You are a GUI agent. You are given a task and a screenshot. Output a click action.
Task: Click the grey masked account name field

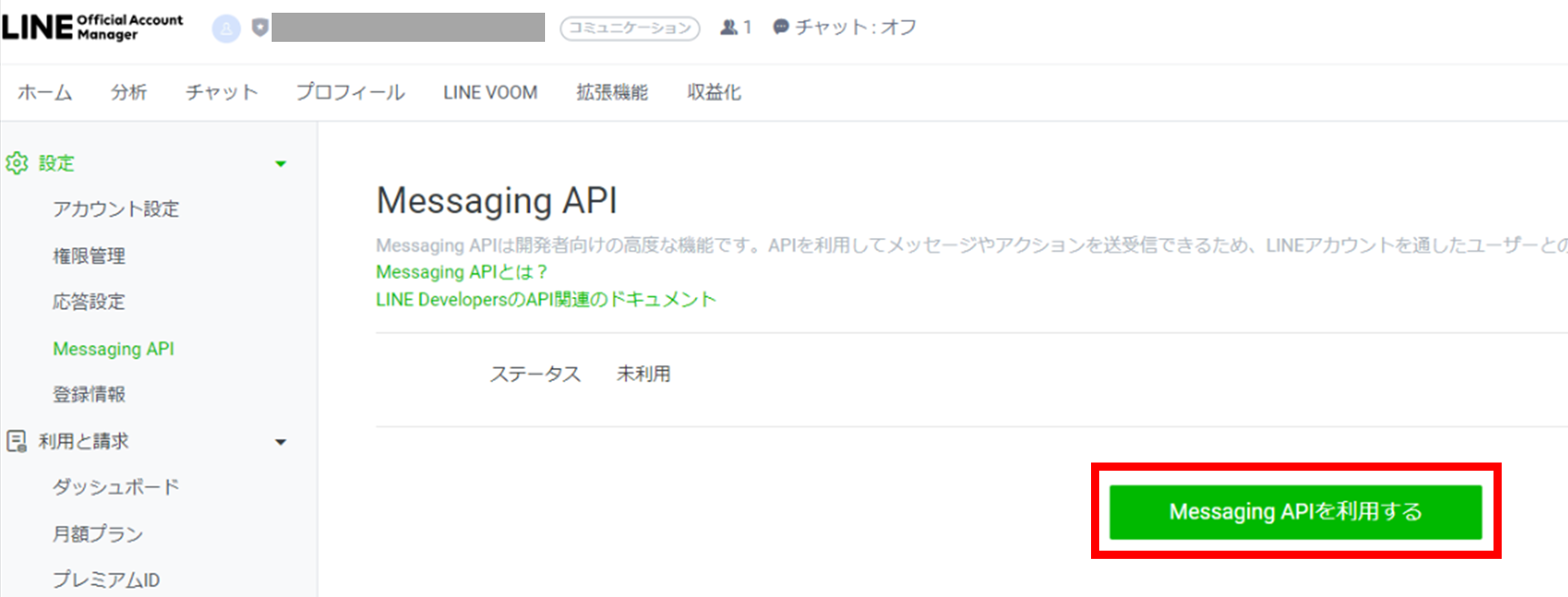pos(408,27)
